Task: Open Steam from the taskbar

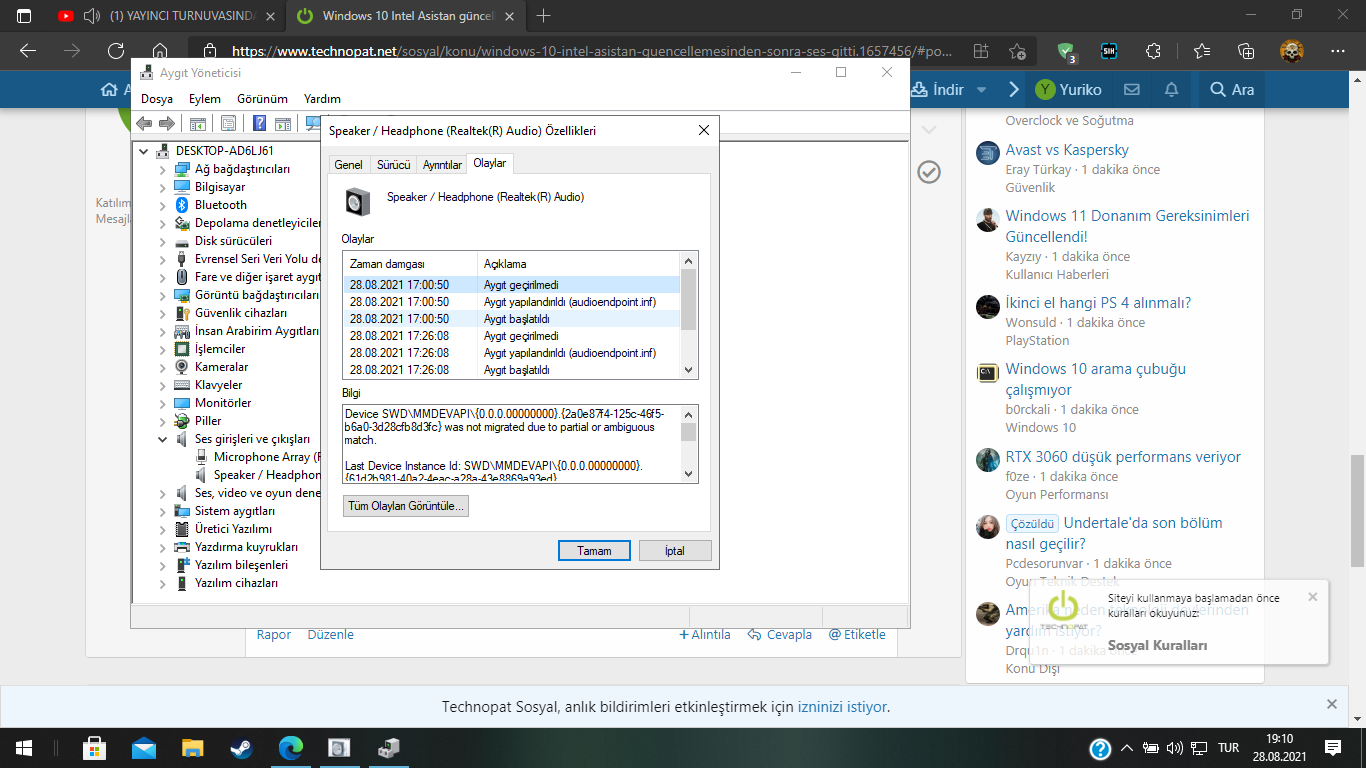Action: 242,748
